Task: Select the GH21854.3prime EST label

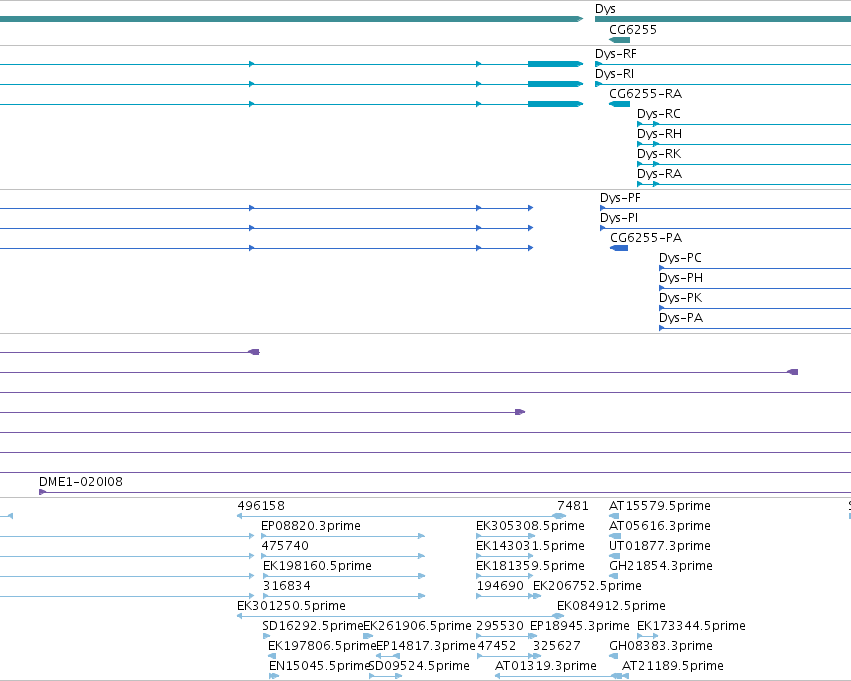Action: click(x=661, y=566)
